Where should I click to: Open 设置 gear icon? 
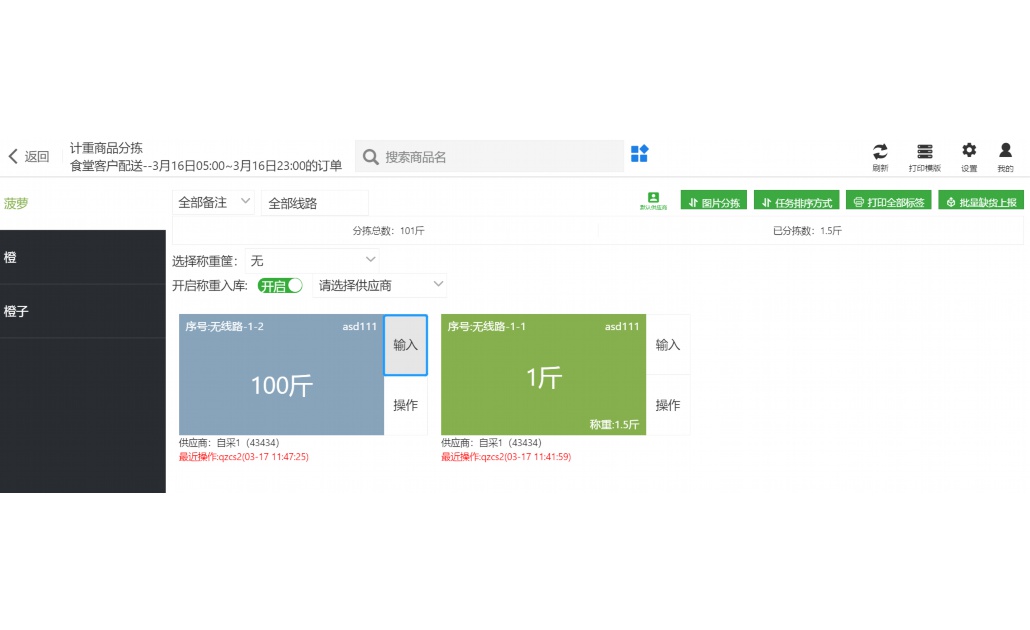pyautogui.click(x=969, y=158)
